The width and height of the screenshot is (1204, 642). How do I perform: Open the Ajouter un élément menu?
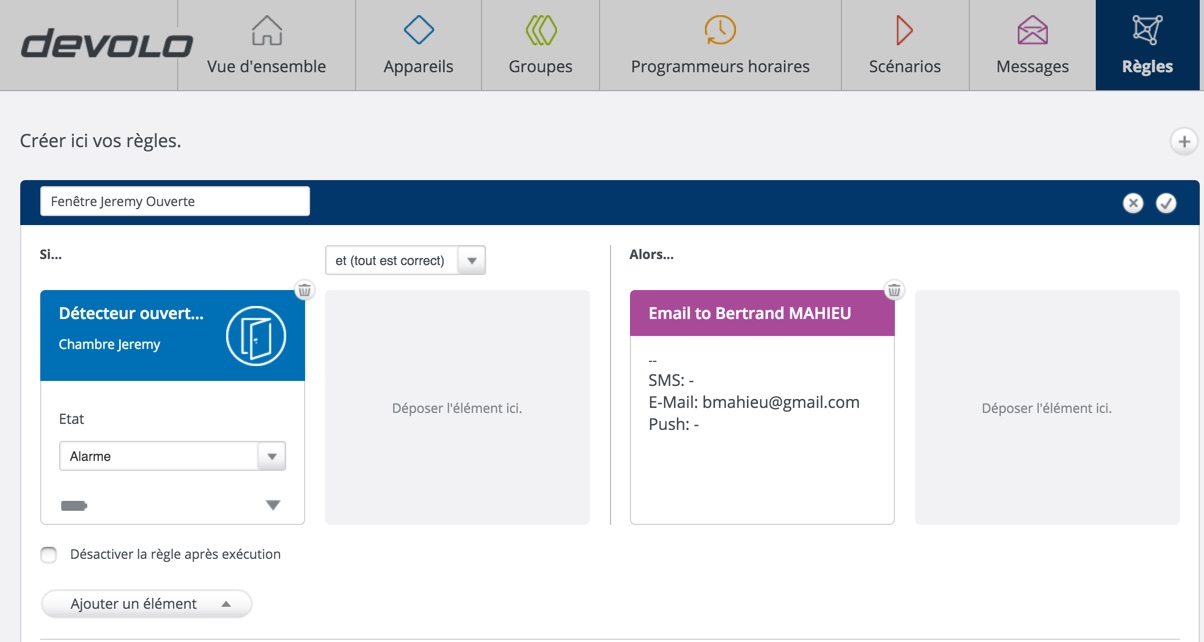(146, 604)
